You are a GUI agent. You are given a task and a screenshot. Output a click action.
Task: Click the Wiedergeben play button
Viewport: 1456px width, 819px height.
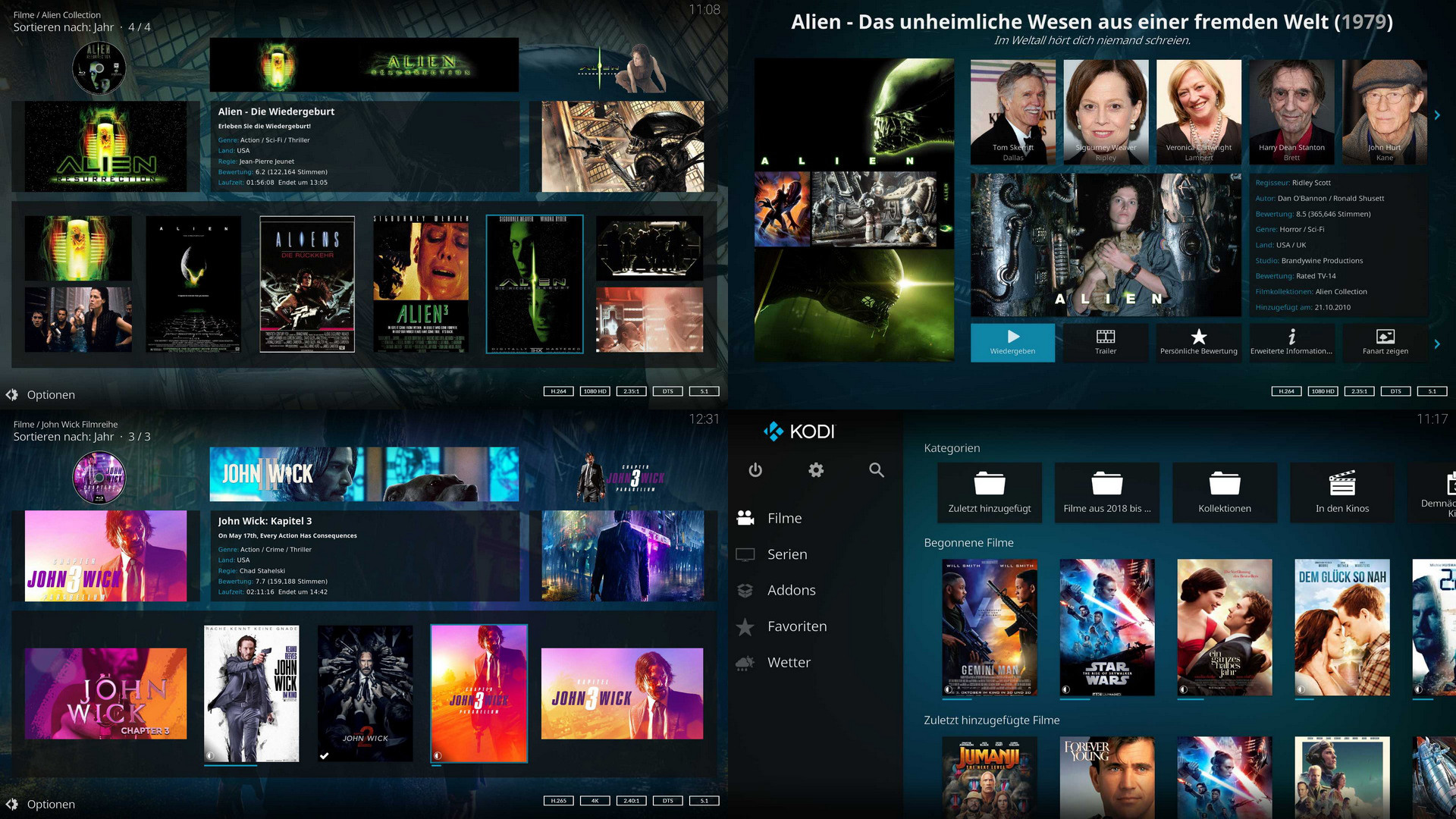(x=1013, y=343)
